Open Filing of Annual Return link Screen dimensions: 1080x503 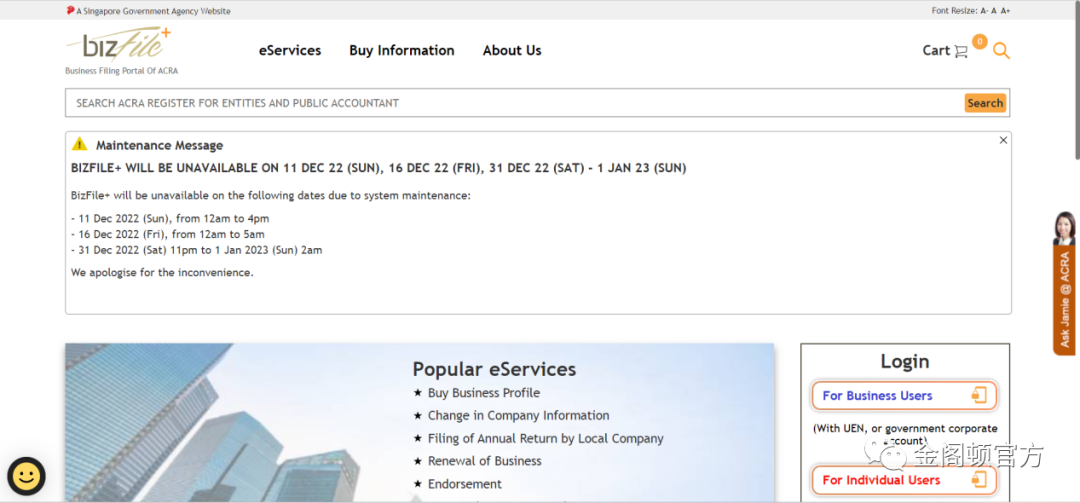[x=546, y=438]
